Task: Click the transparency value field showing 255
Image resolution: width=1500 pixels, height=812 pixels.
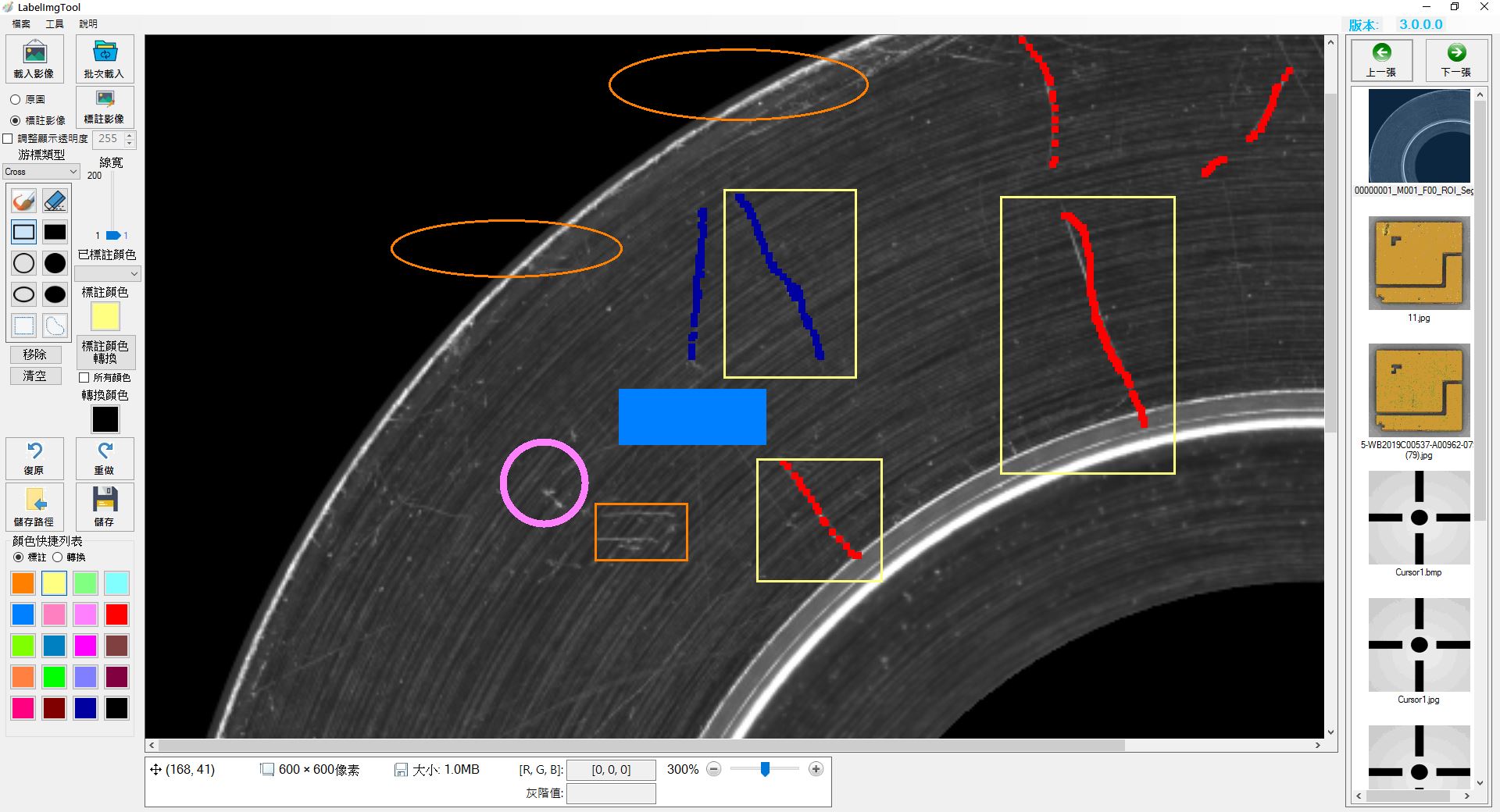Action: (x=109, y=139)
